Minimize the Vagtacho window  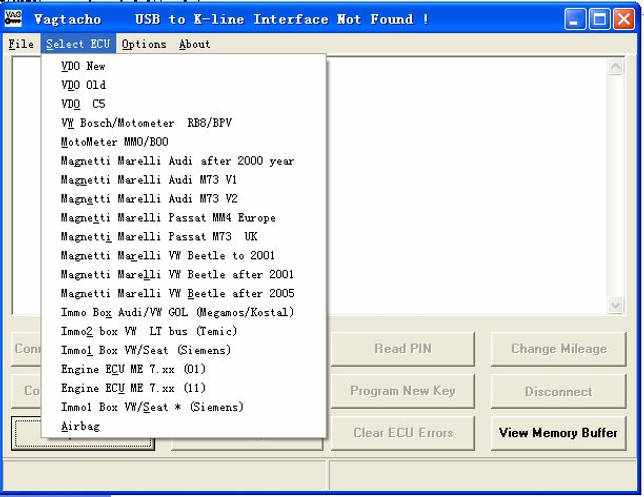[x=575, y=19]
